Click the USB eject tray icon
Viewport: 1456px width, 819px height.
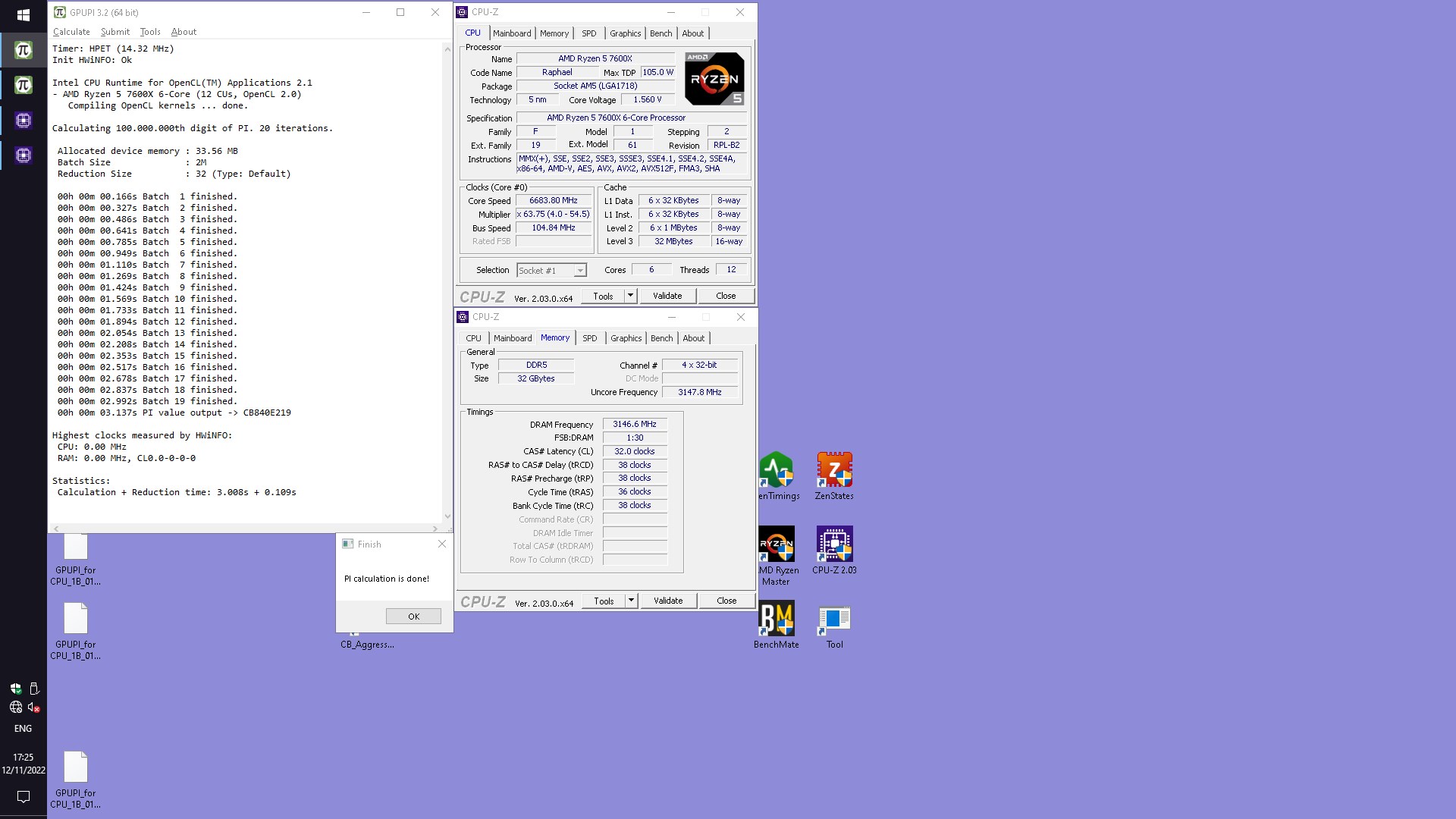point(34,689)
